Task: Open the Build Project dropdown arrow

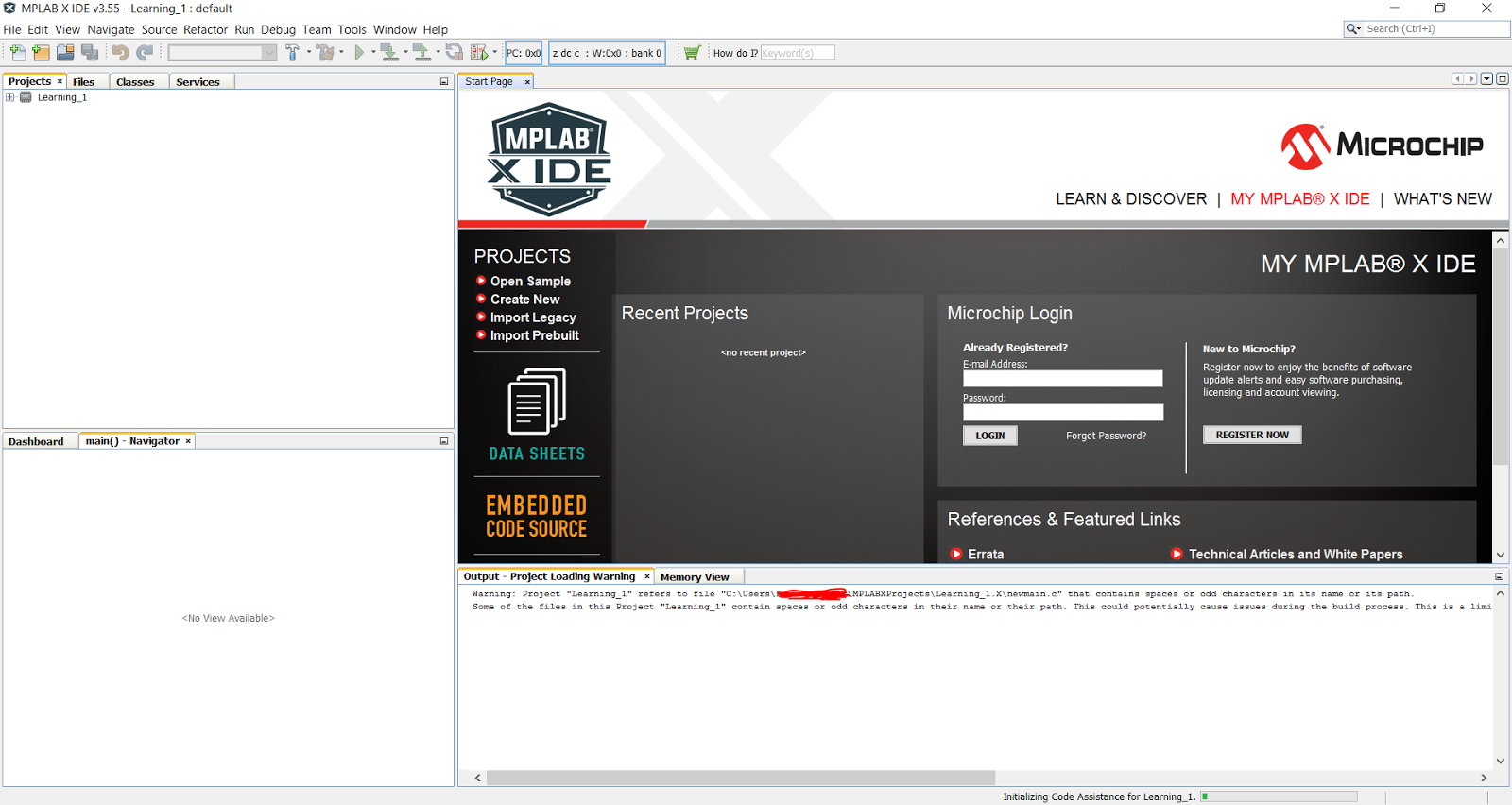Action: [309, 52]
